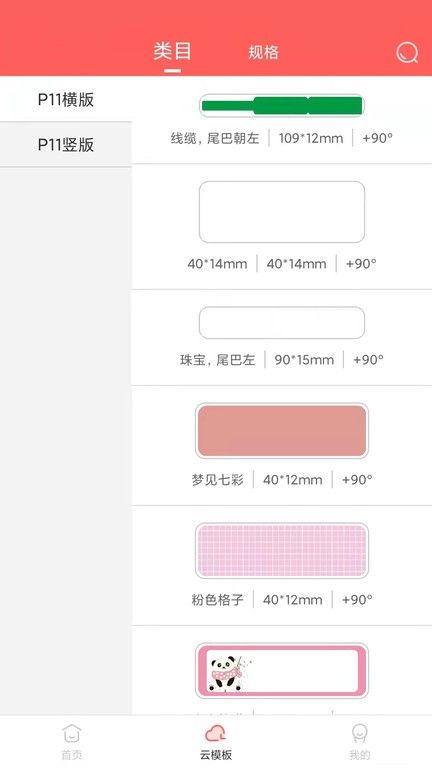This screenshot has width=432, height=768.
Task: Tap the 粉色格子 template name
Action: [217, 600]
